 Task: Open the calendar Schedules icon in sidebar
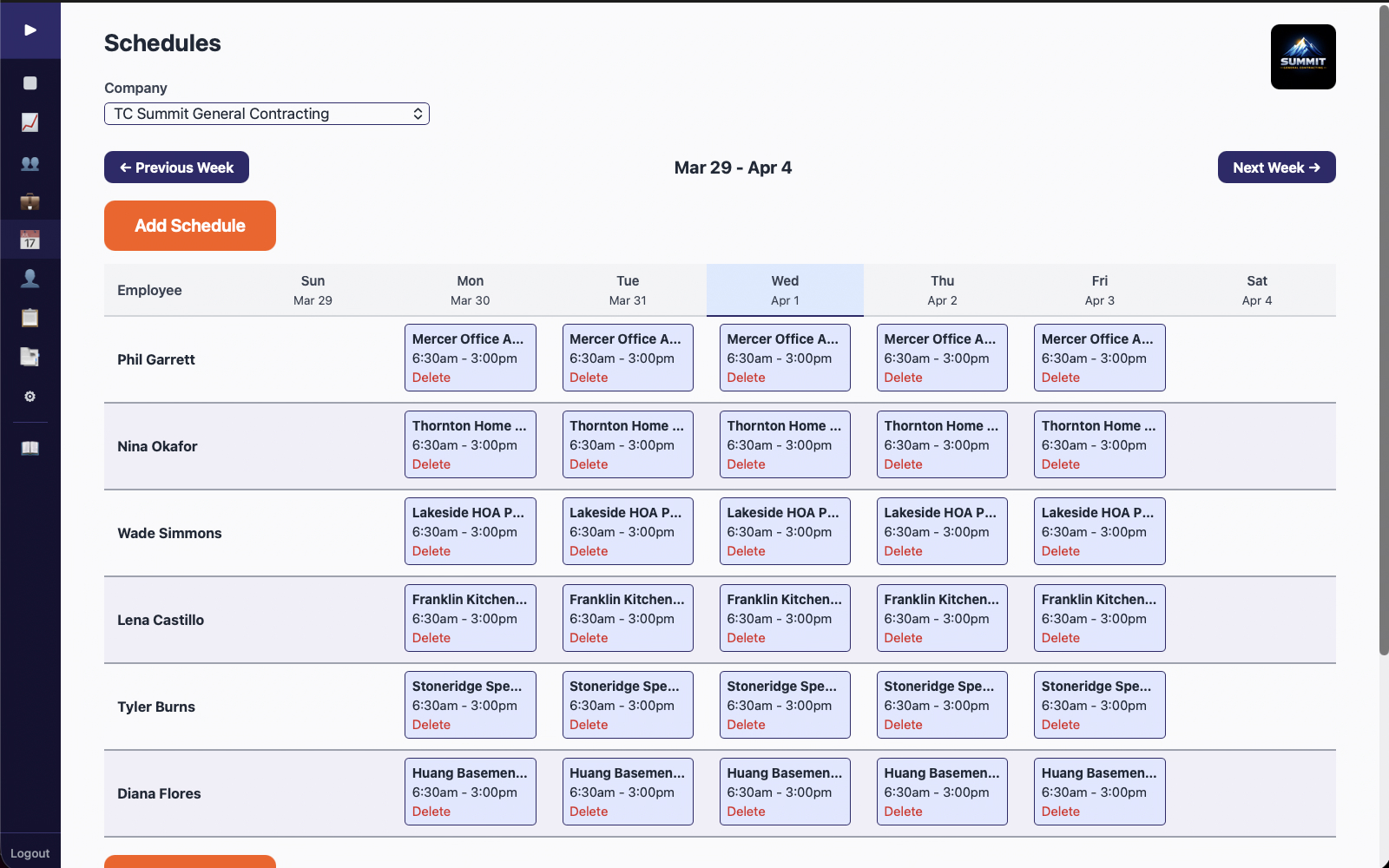point(30,240)
